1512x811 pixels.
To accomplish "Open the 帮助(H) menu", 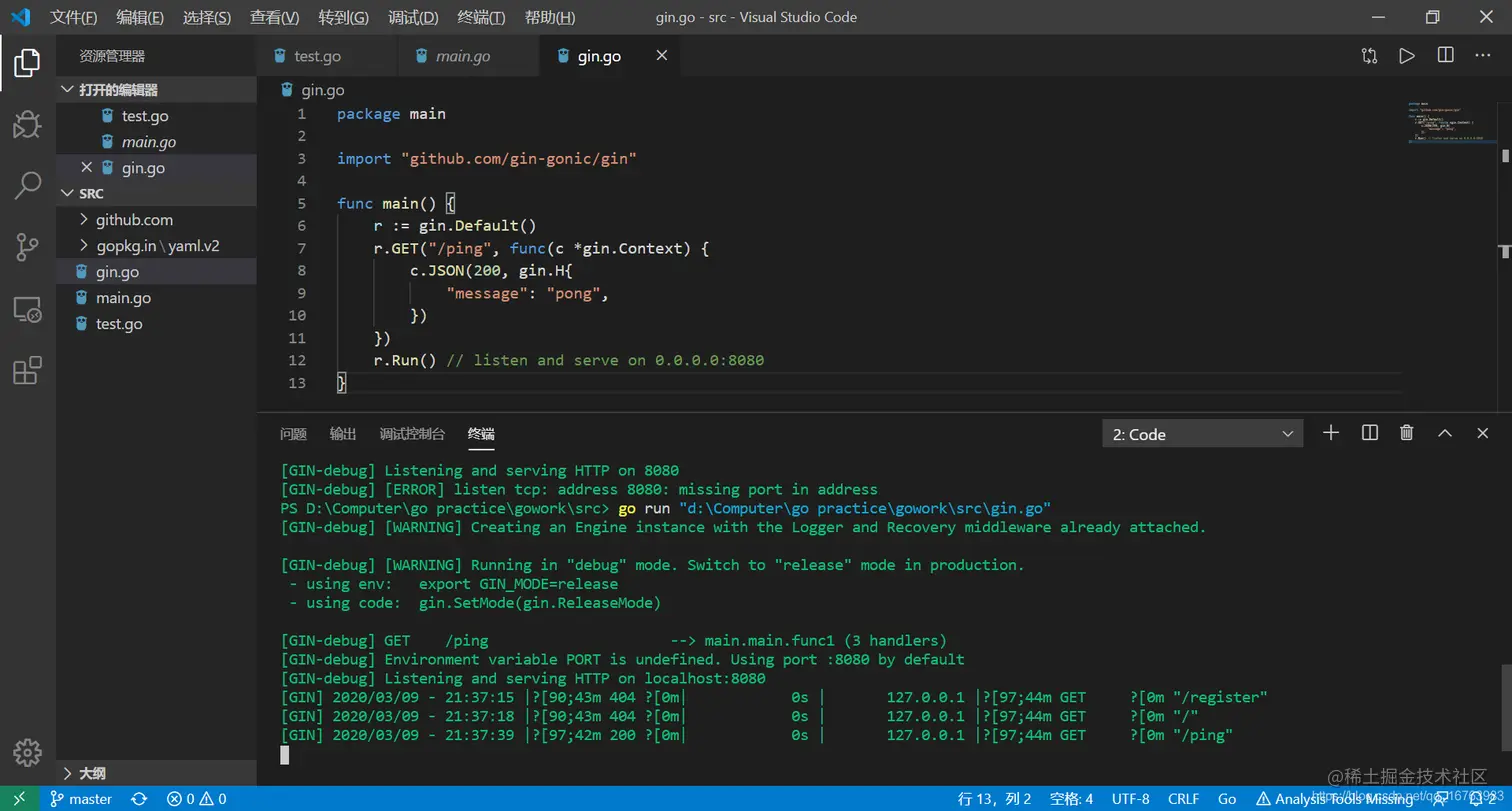I will coord(550,17).
